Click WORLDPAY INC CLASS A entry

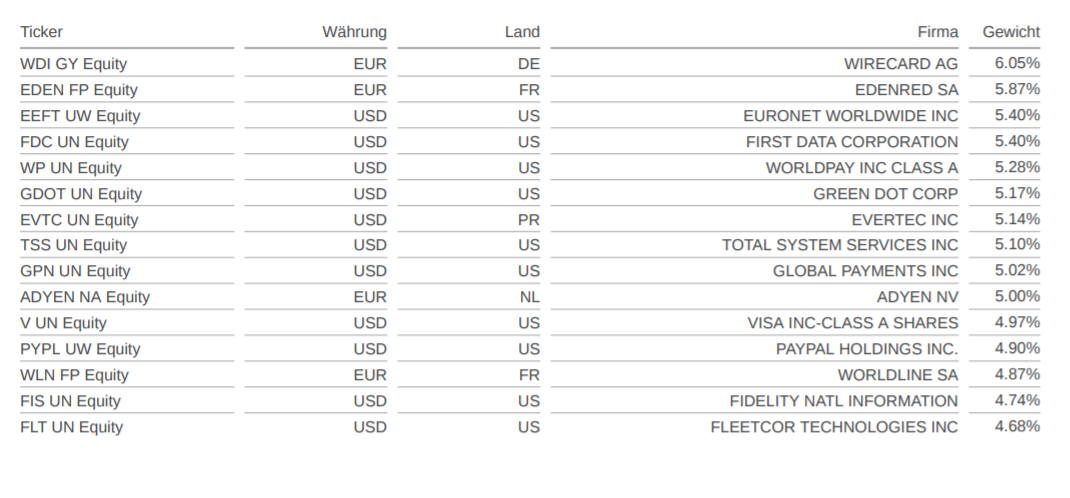(862, 168)
